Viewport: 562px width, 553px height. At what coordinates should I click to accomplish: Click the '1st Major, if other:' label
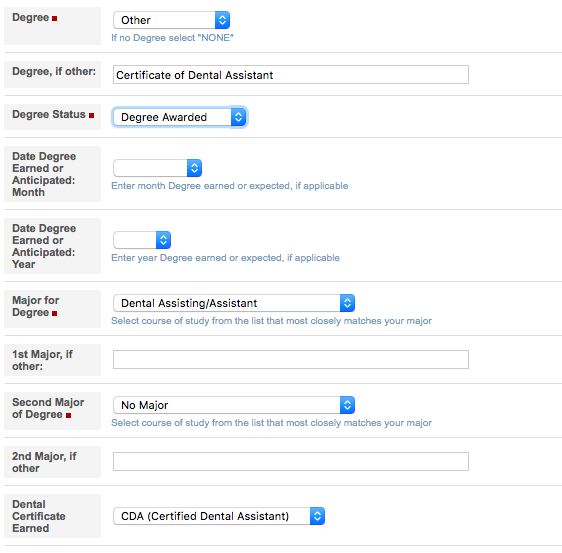point(42,360)
